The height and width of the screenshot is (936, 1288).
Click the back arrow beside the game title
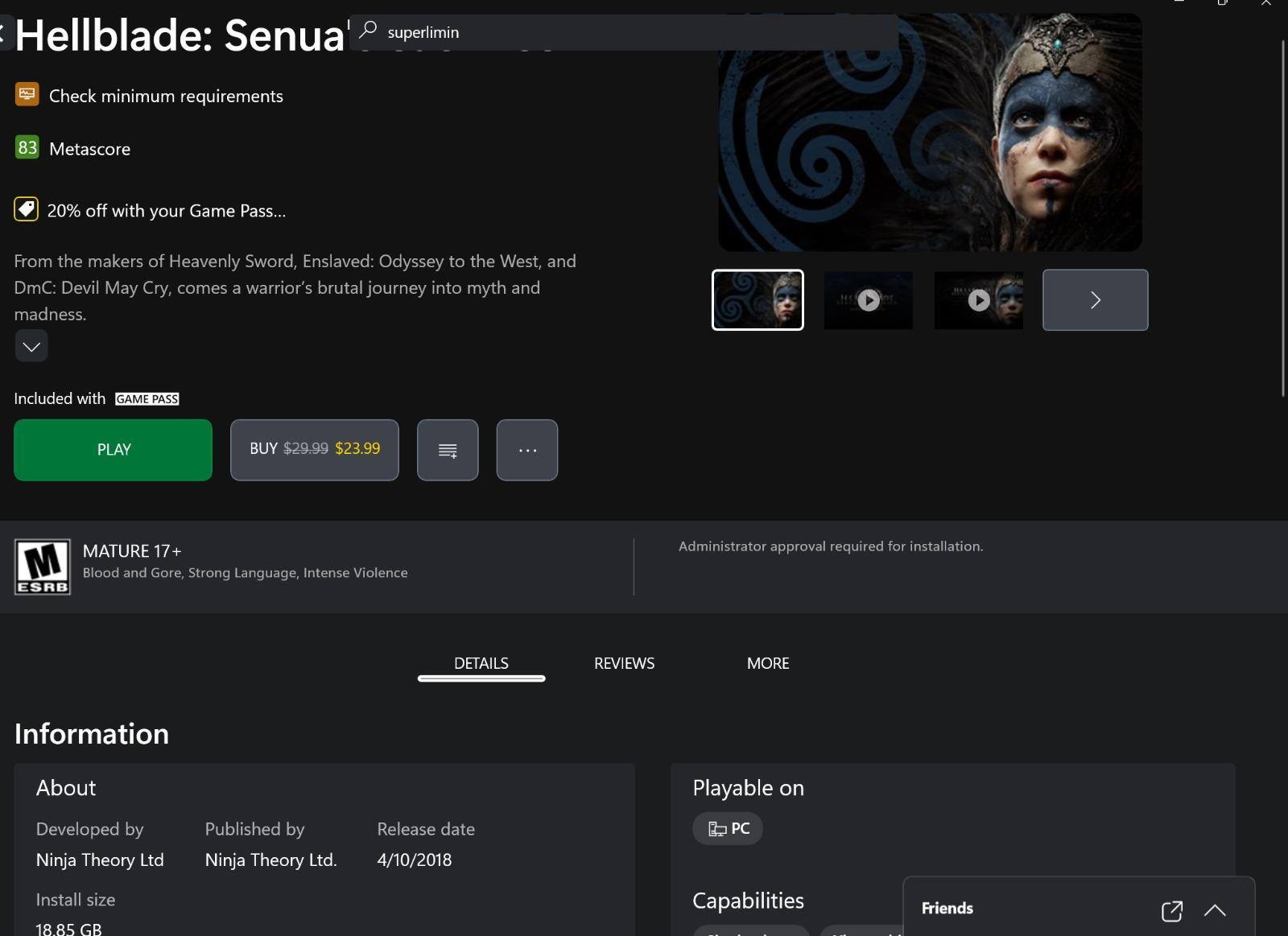pos(3,34)
